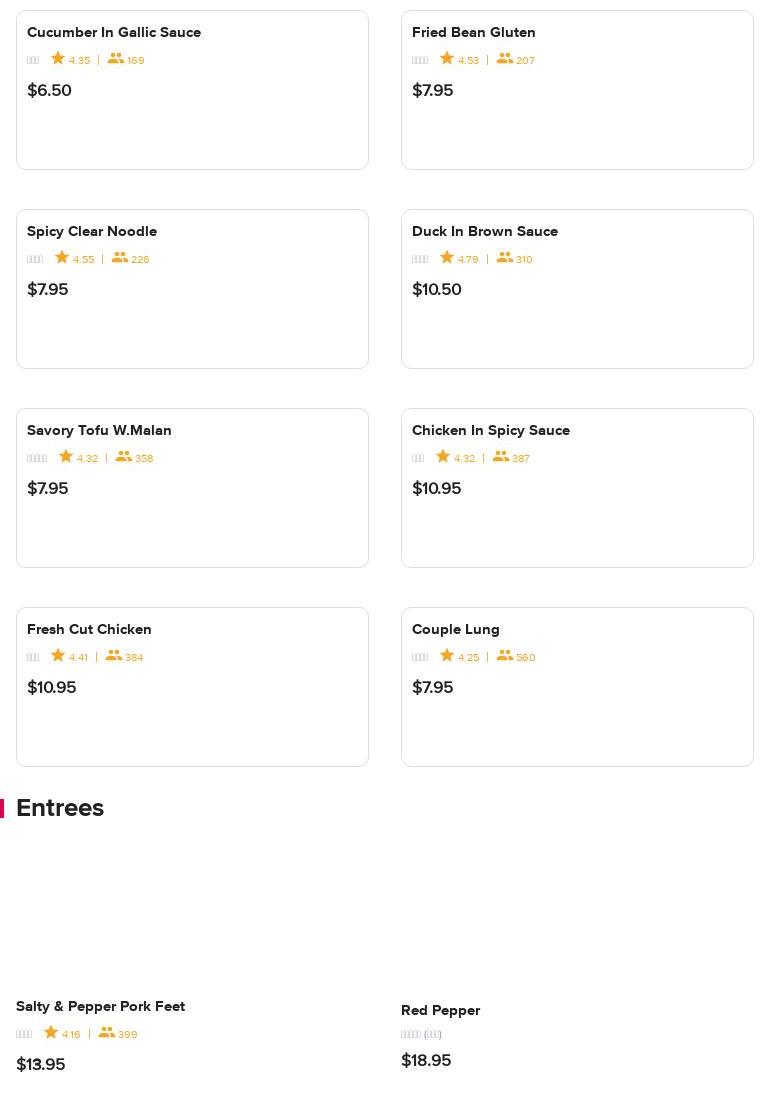Image resolution: width=770 pixels, height=1112 pixels.
Task: Click star icon on Salty & Pepper Pork Feet
Action: point(51,1033)
